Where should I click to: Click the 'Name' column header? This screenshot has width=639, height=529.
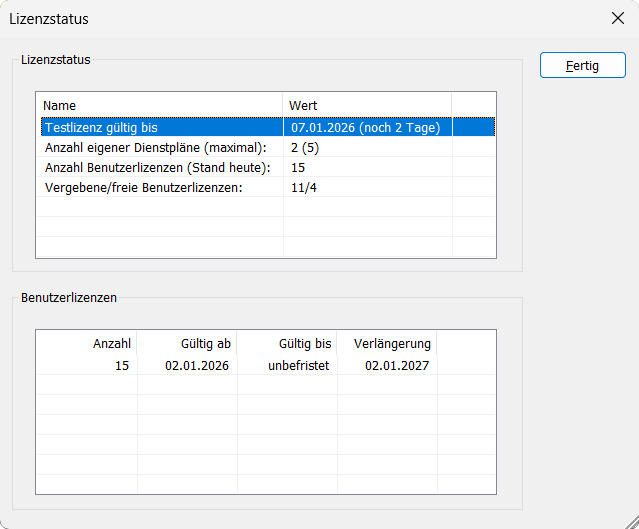click(x=160, y=106)
